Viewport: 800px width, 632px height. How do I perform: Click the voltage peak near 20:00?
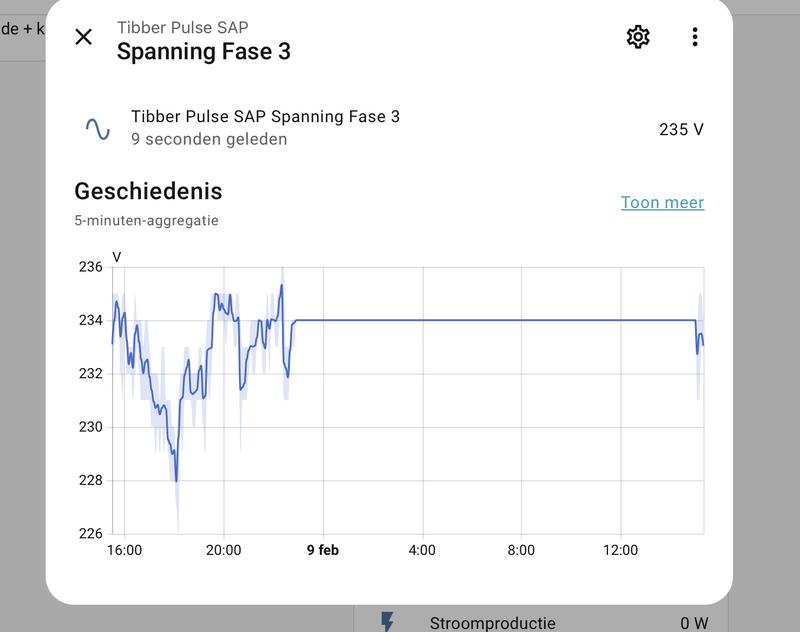[x=214, y=294]
